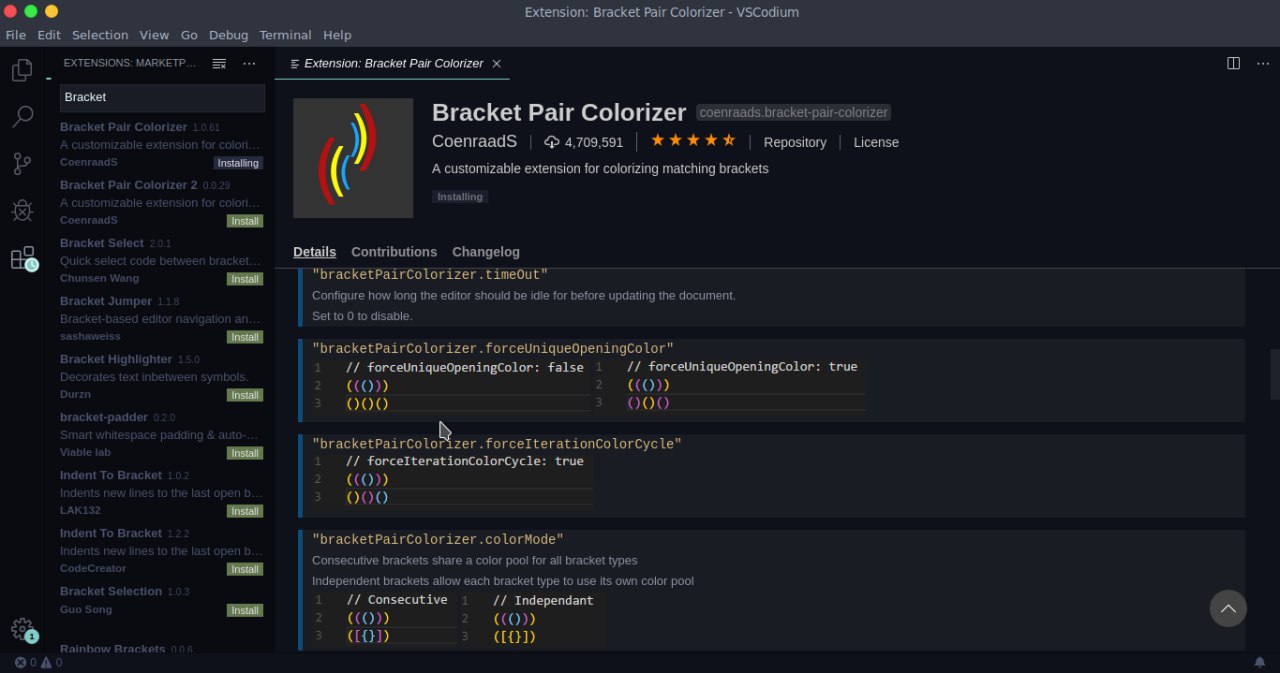Open the Help menu
Image resolution: width=1280 pixels, height=673 pixels.
pos(337,34)
